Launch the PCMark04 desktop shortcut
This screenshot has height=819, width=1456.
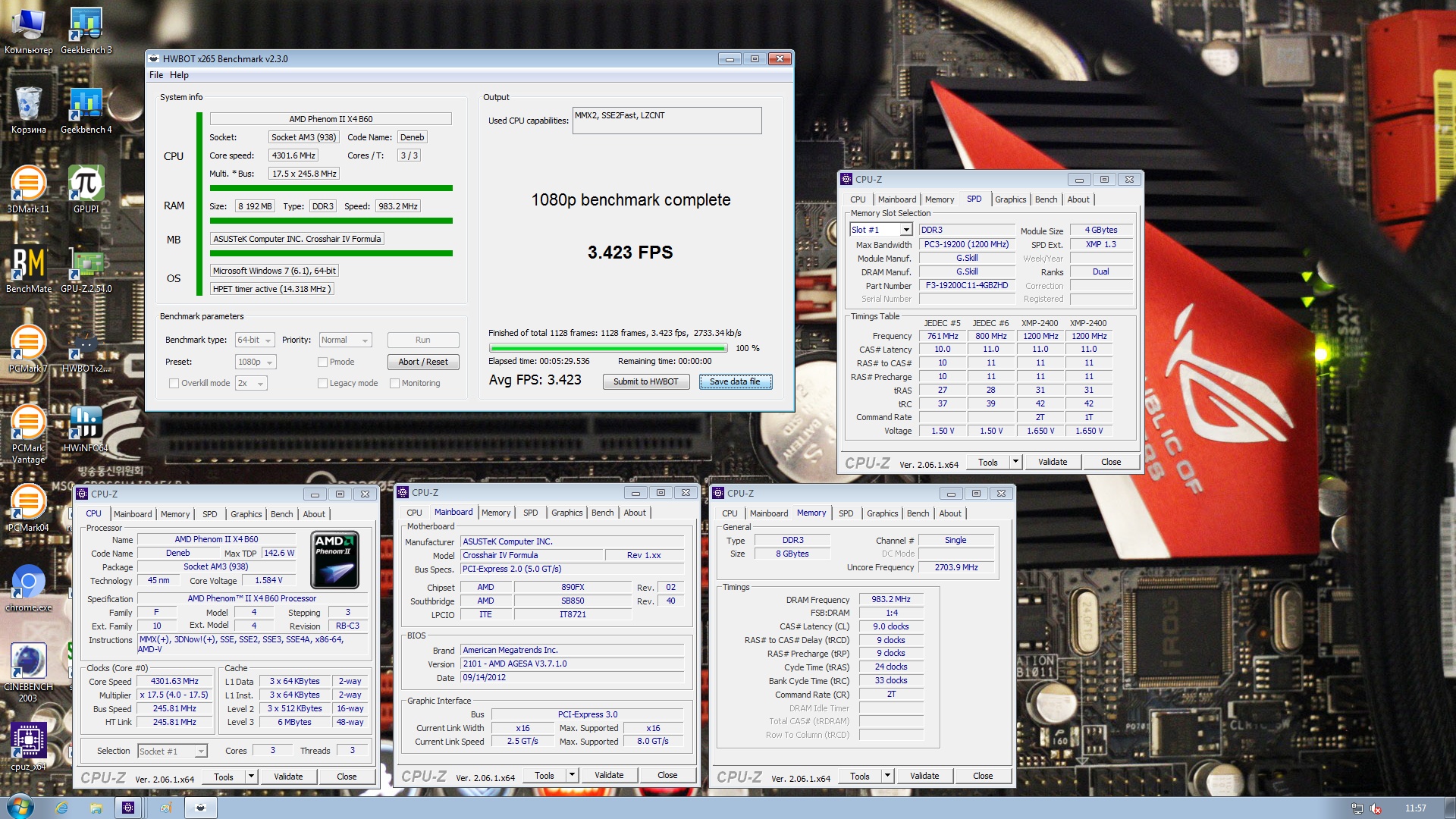click(28, 509)
